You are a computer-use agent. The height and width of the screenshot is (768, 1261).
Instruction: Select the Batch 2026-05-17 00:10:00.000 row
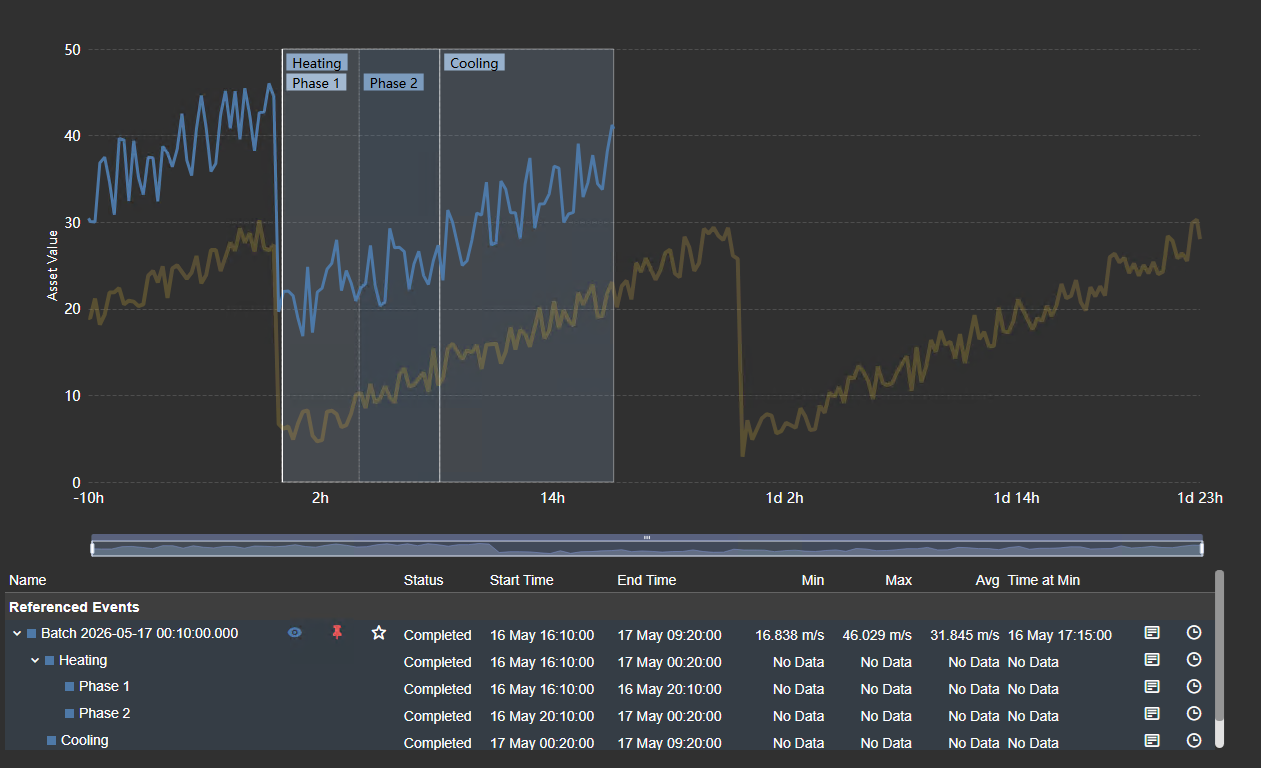(609, 634)
